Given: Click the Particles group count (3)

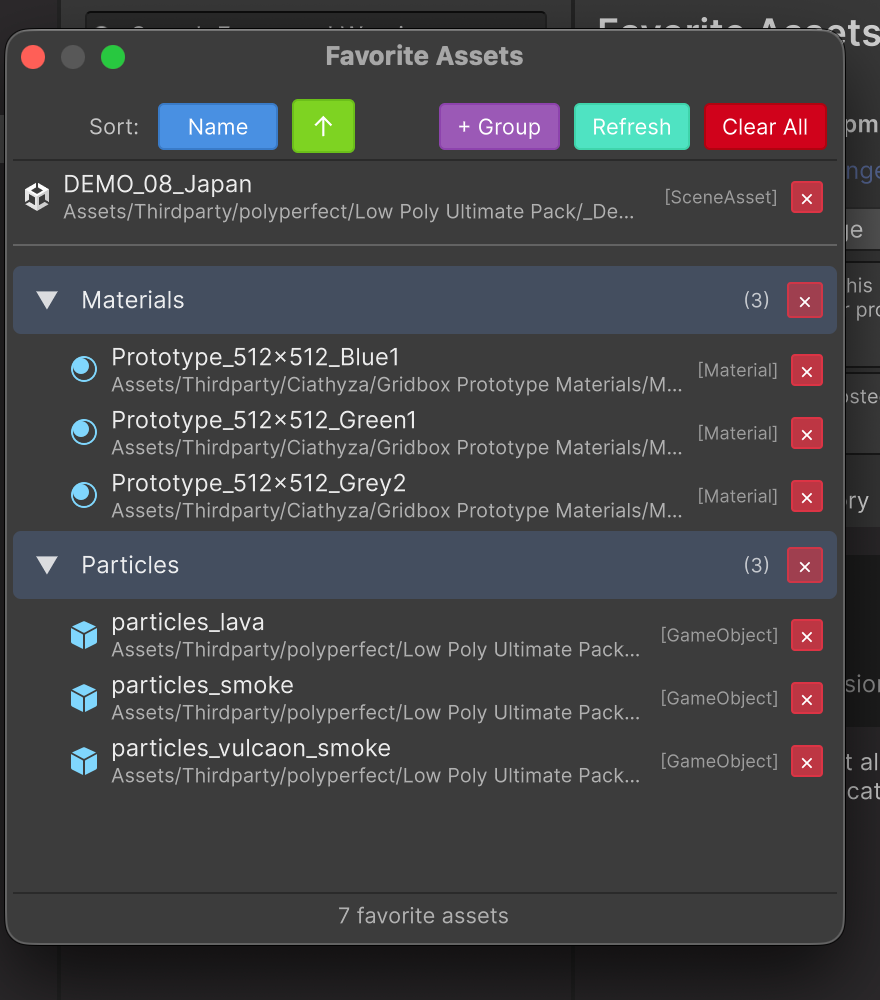Looking at the screenshot, I should click(756, 565).
